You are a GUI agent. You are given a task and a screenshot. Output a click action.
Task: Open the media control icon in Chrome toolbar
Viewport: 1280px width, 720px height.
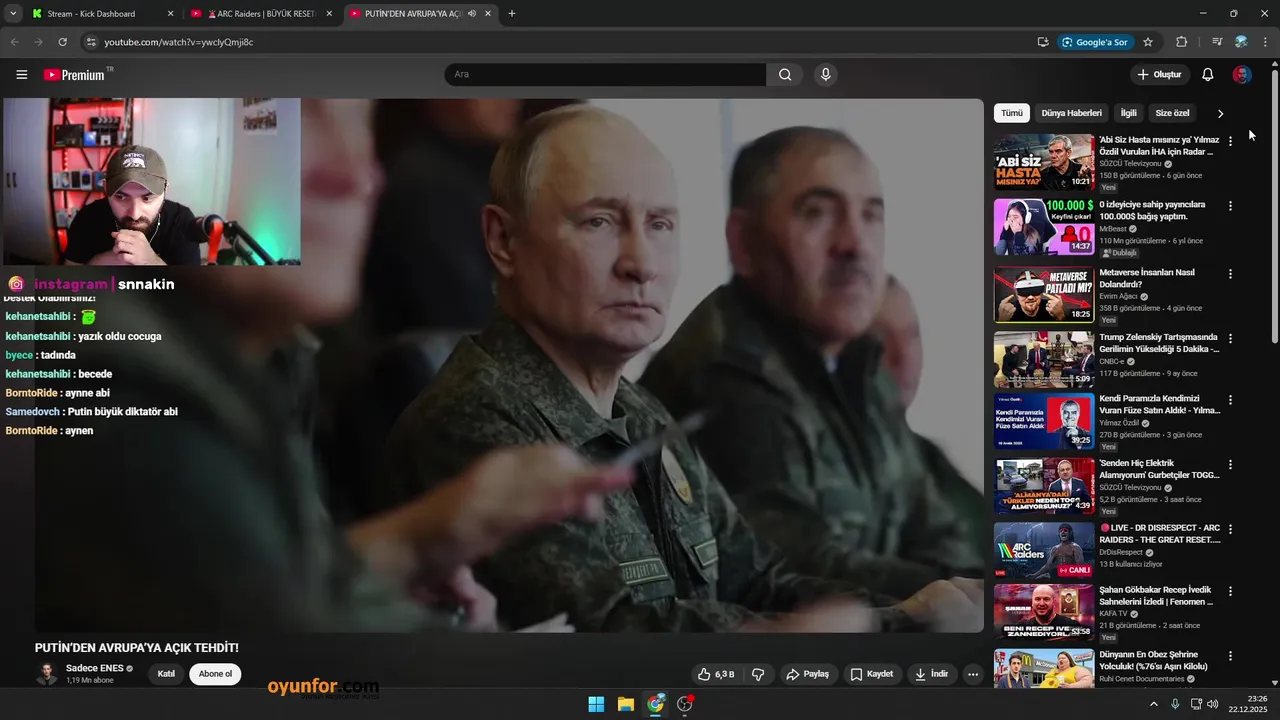tap(1217, 42)
